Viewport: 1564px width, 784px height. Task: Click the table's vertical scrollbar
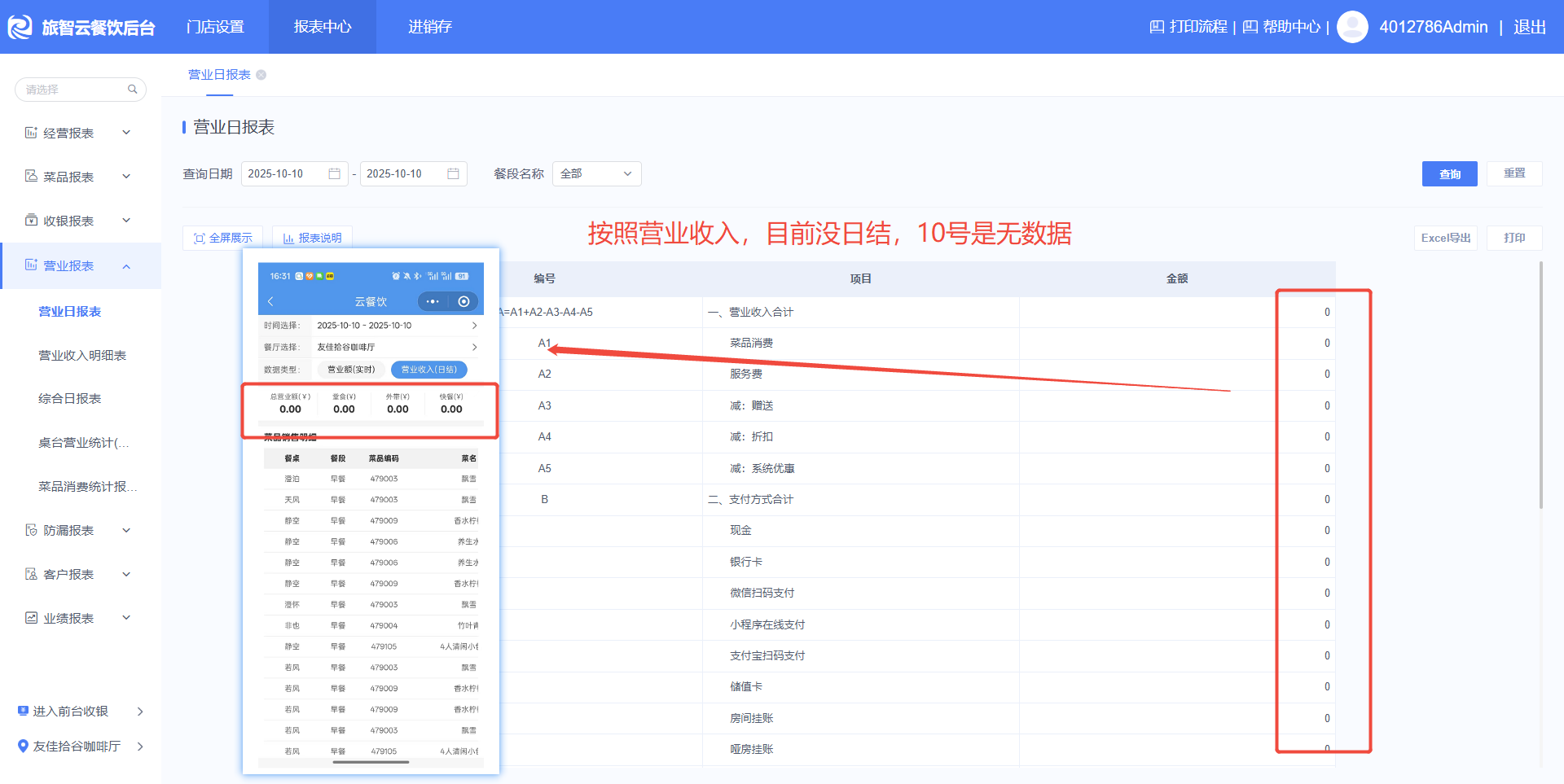coord(1541,385)
